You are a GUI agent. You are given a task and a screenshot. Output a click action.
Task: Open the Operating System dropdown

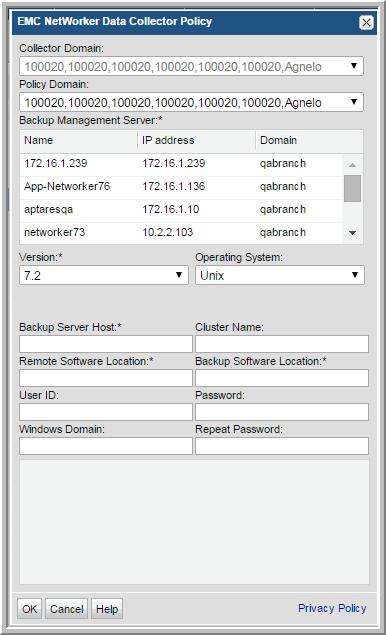tap(280, 275)
